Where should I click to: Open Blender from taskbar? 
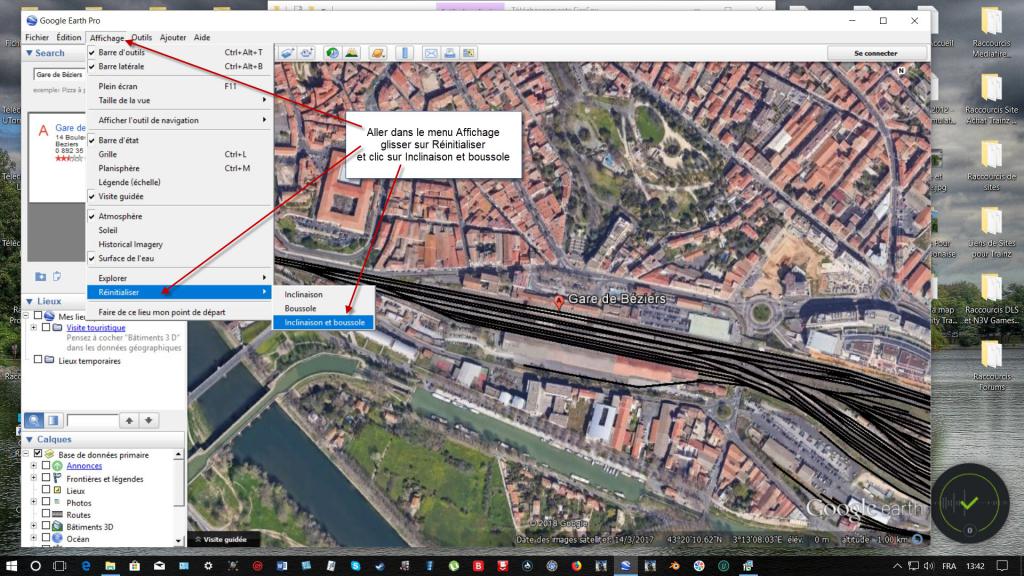675,566
